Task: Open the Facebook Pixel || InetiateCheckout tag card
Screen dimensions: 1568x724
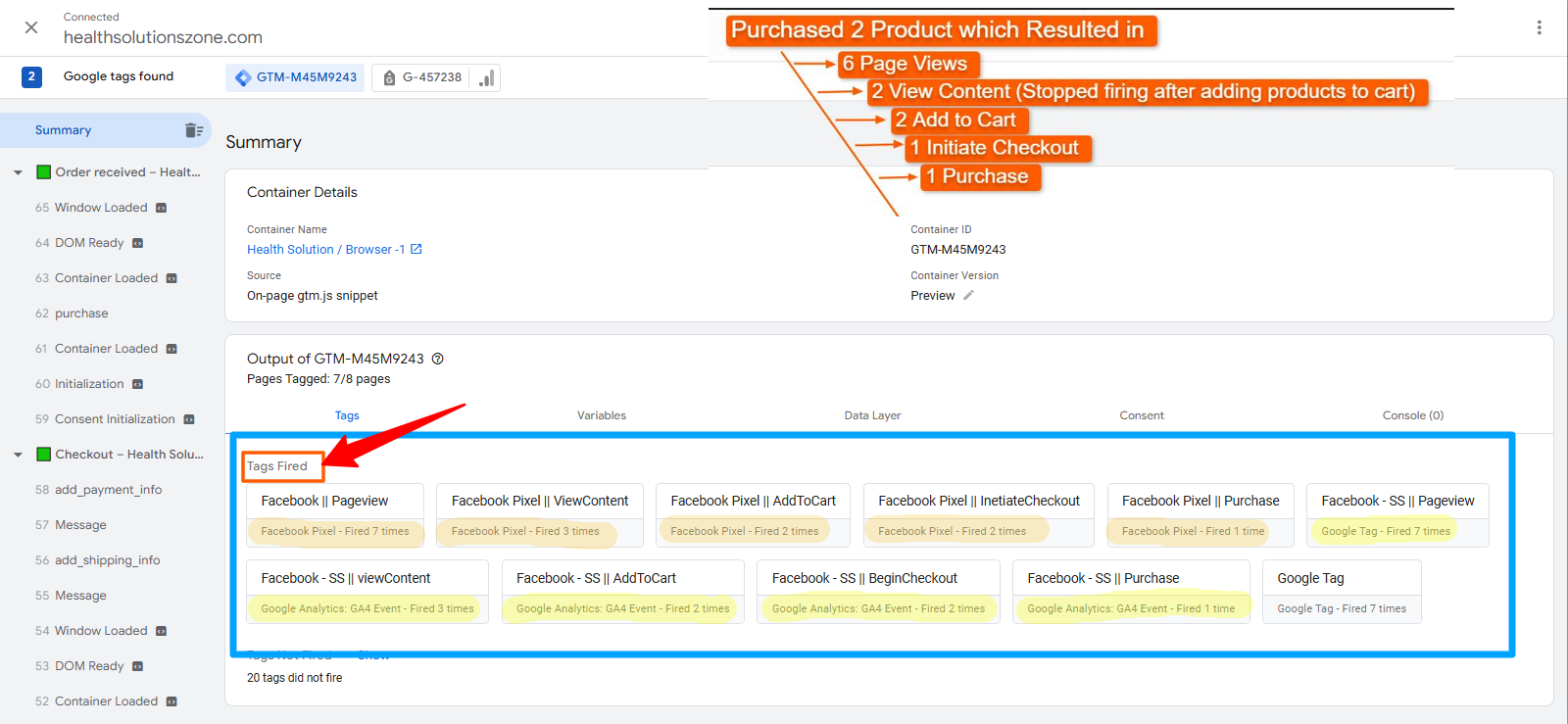Action: click(x=979, y=515)
